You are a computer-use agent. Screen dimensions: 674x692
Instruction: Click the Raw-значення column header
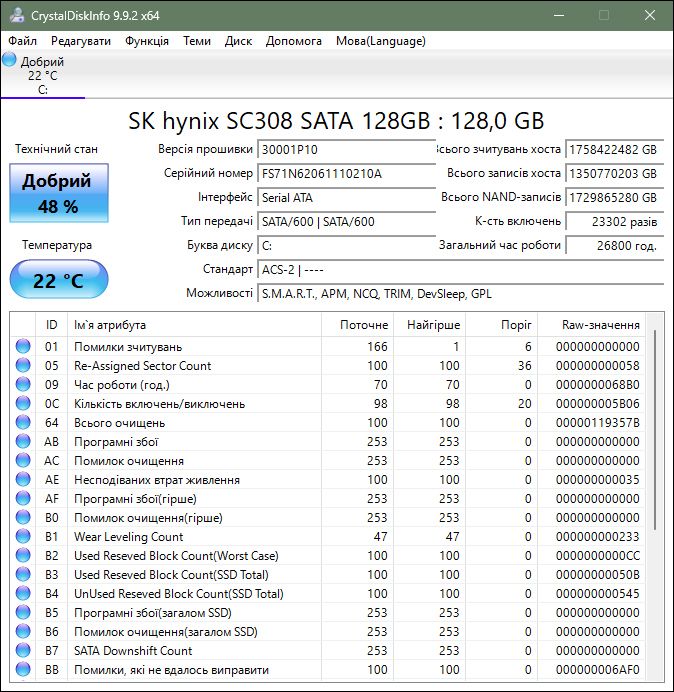point(591,325)
